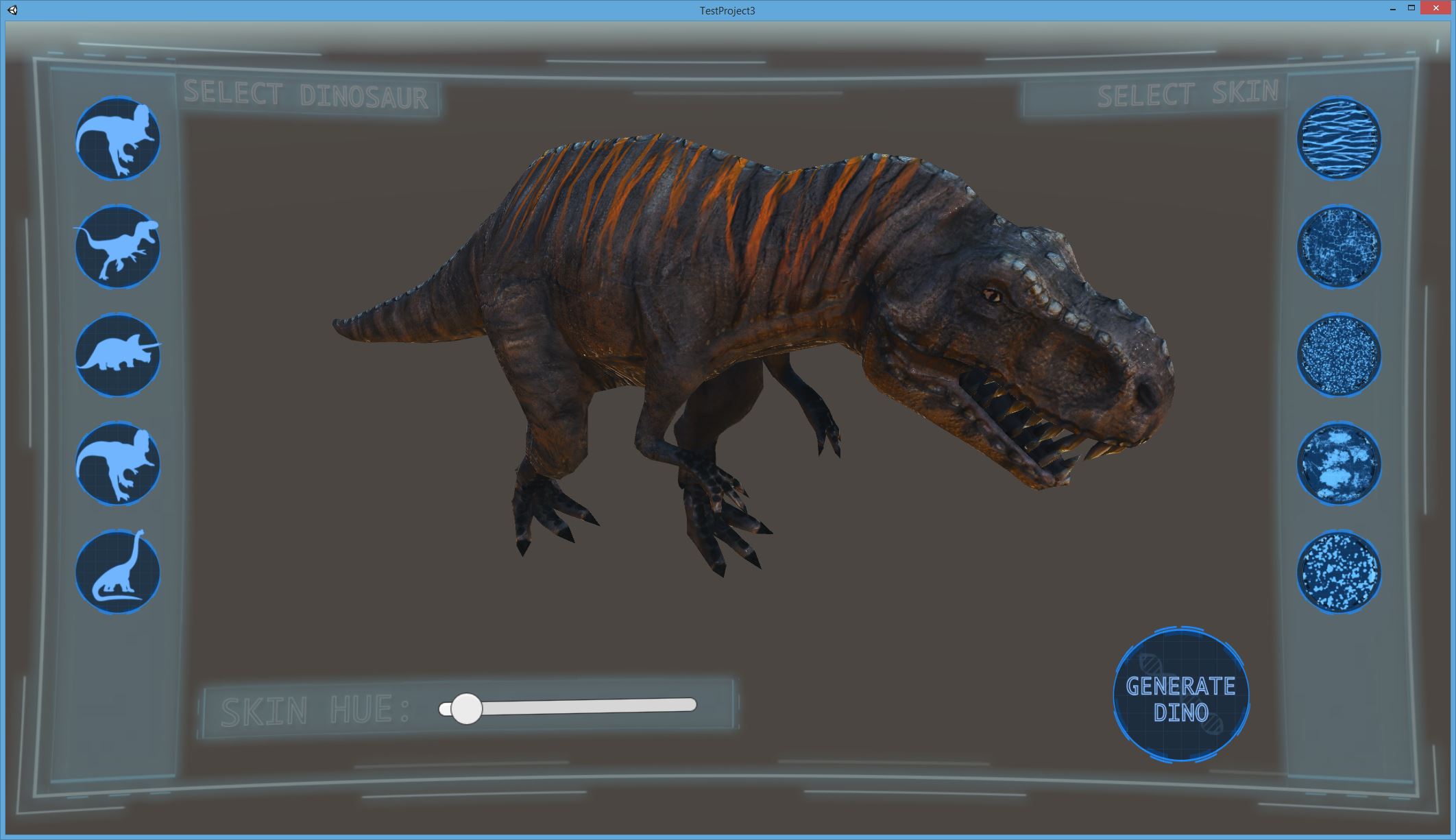Click the Skin Hue slider handle
Viewport: 1456px width, 840px height.
coord(466,708)
